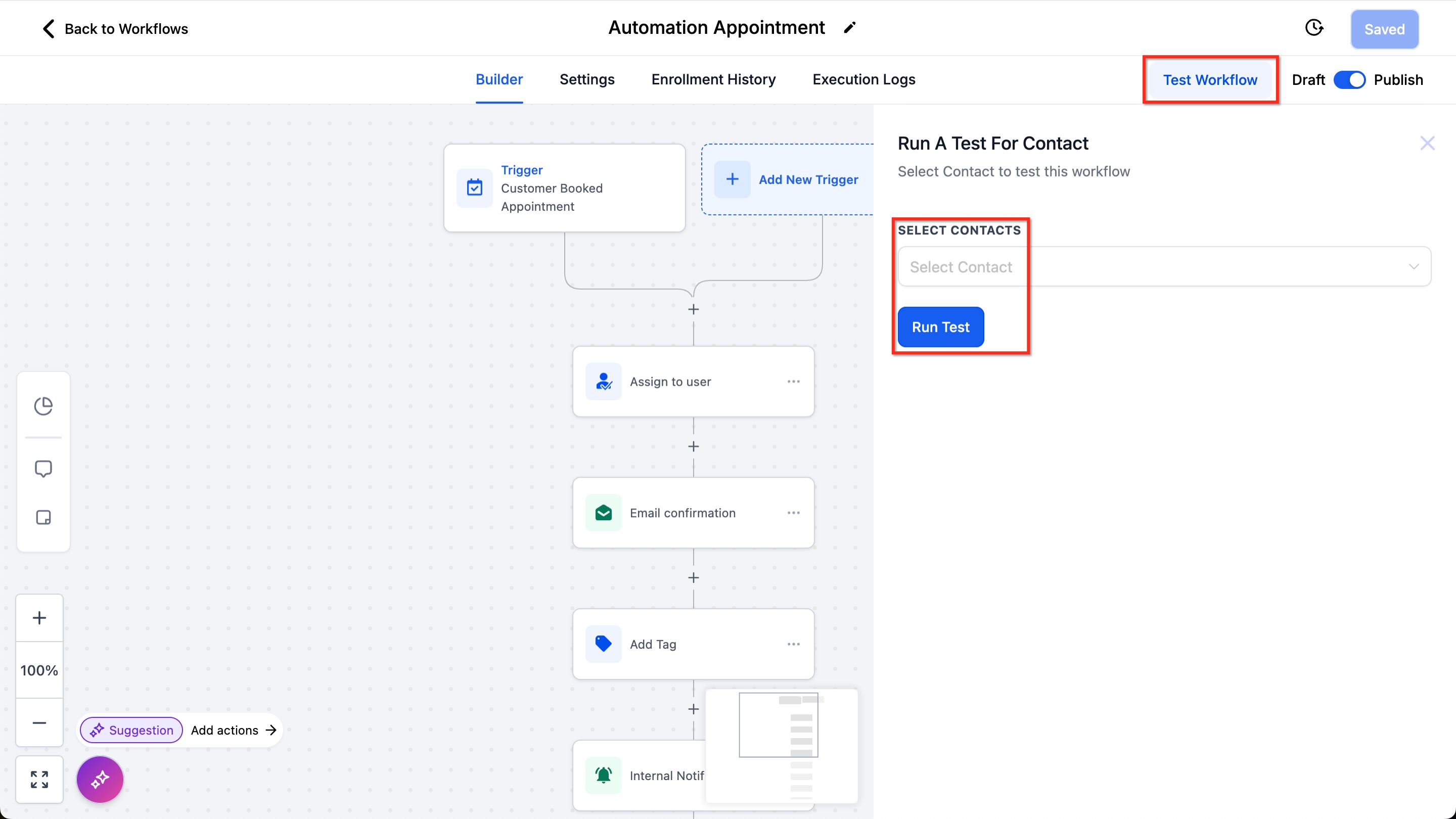The height and width of the screenshot is (819, 1456).
Task: Click the pencil icon to rename workflow
Action: point(849,28)
